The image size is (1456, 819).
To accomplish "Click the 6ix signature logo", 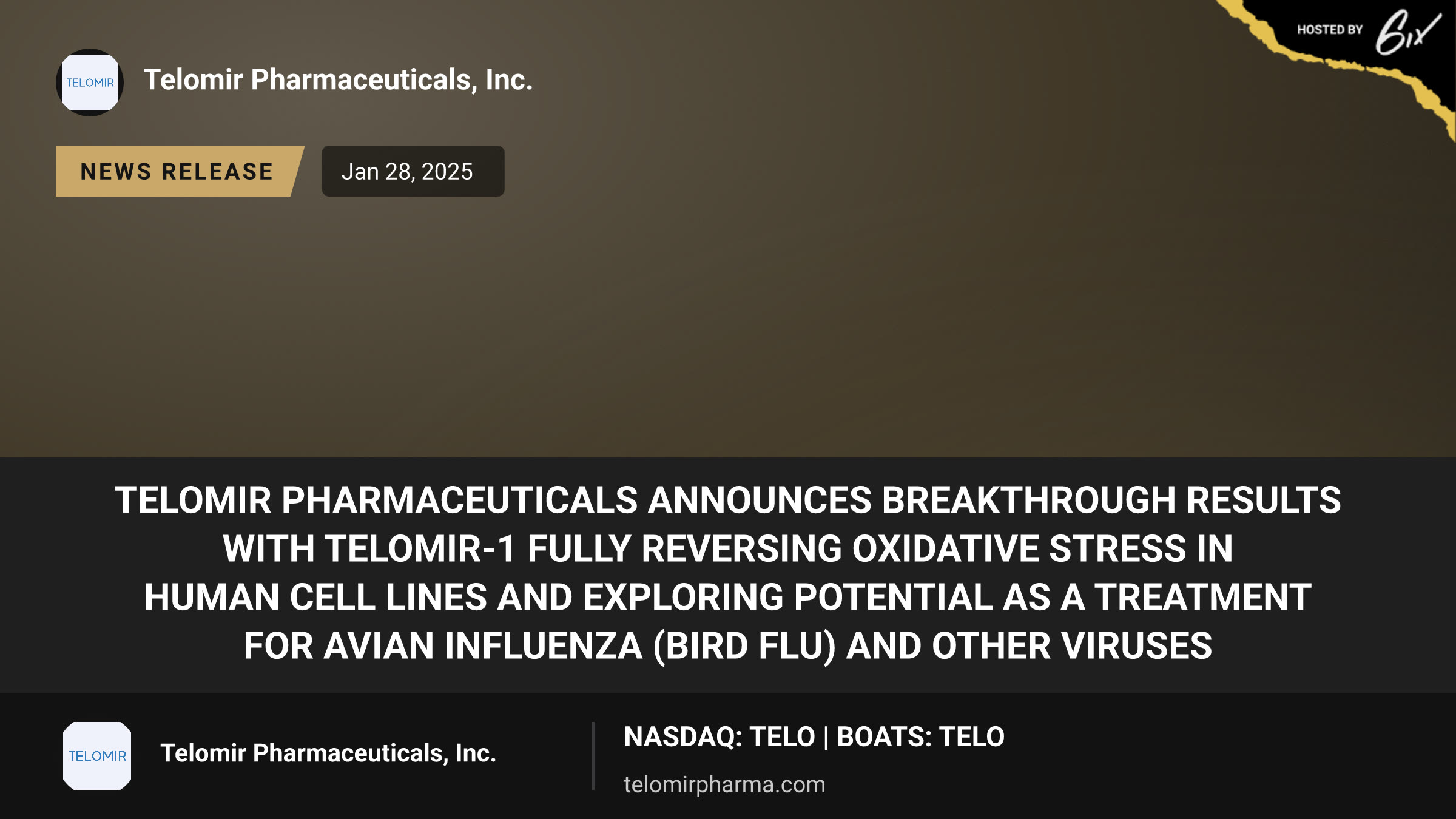I will coord(1407,32).
